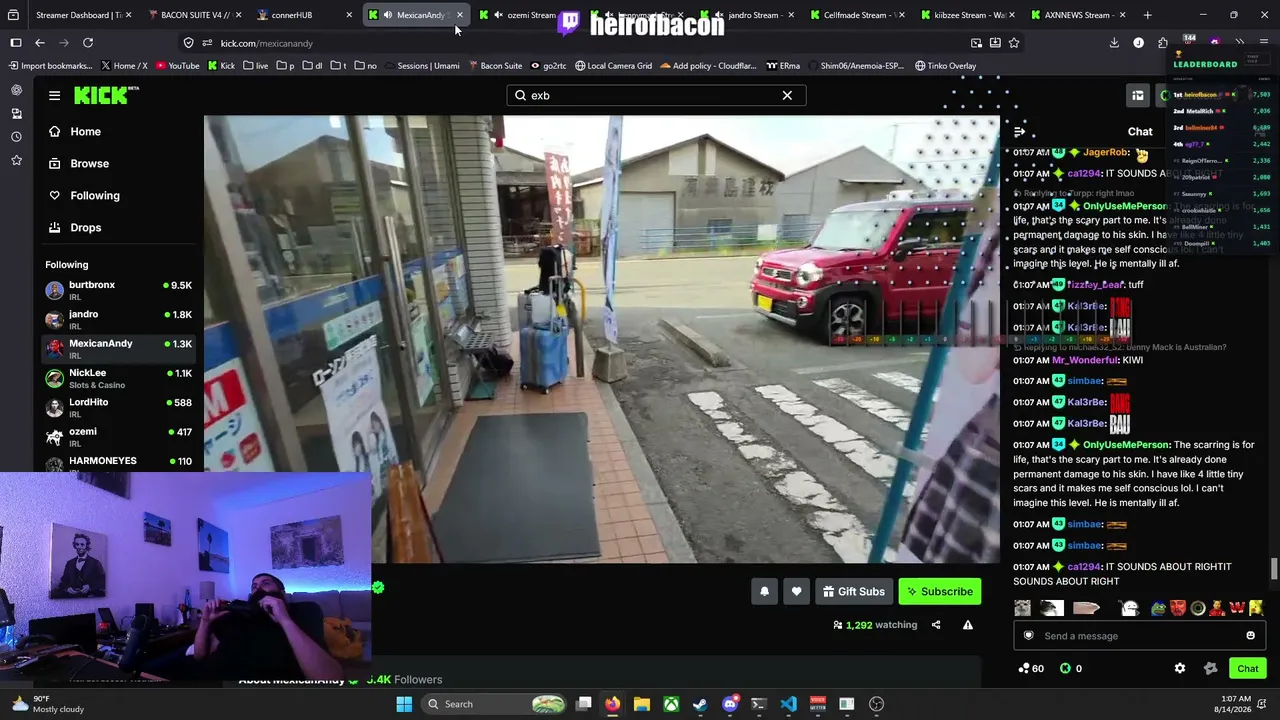Open LordHito channel from Following list
Screen dimensions: 1280x720
pos(119,407)
